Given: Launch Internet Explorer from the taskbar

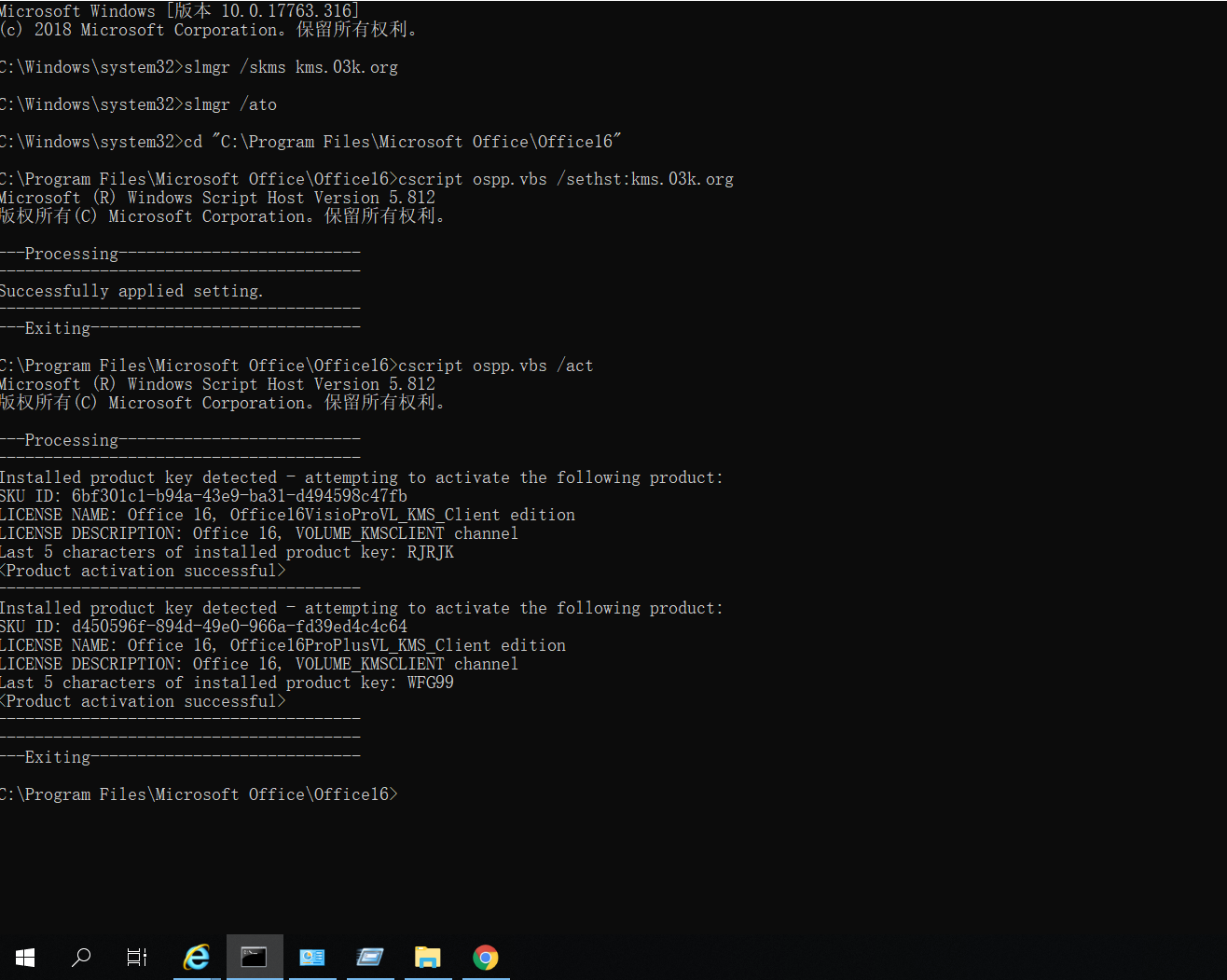Looking at the screenshot, I should pos(196,958).
